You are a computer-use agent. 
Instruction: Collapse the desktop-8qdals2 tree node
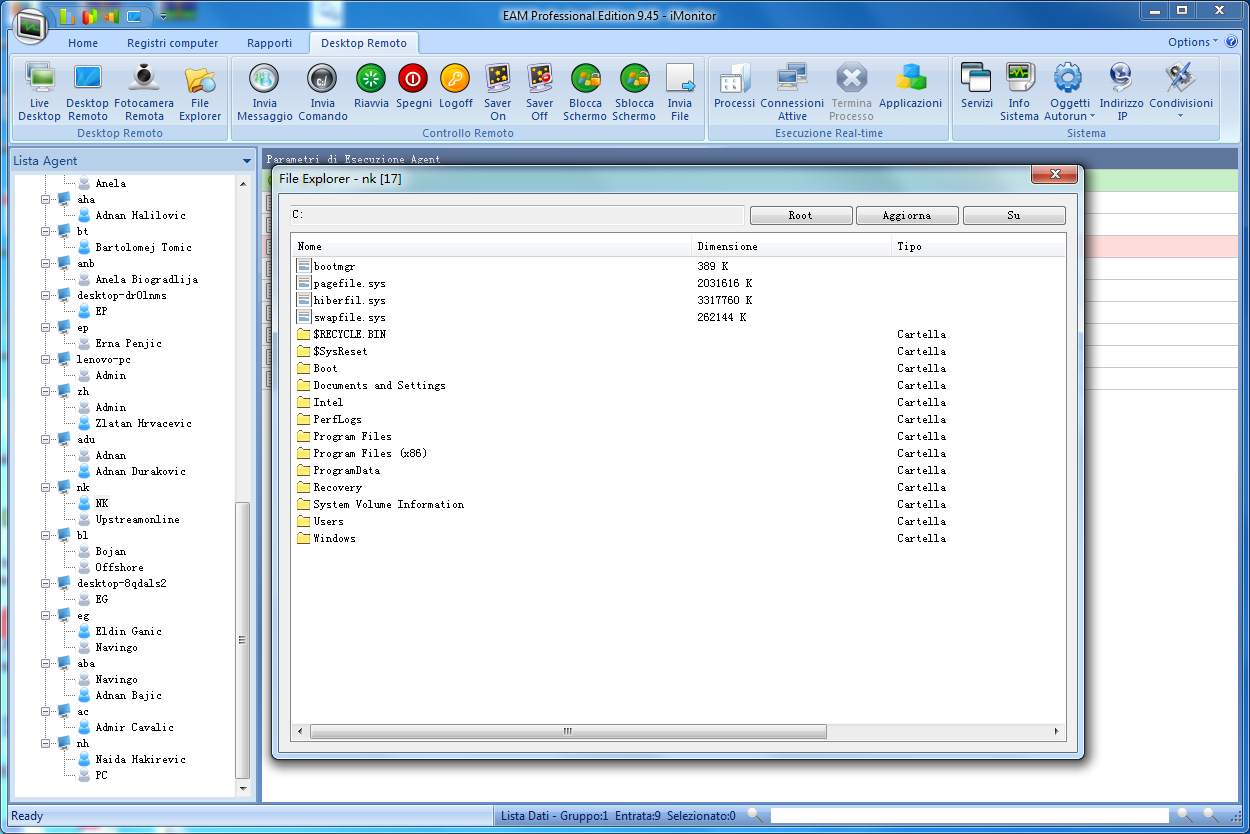point(46,583)
